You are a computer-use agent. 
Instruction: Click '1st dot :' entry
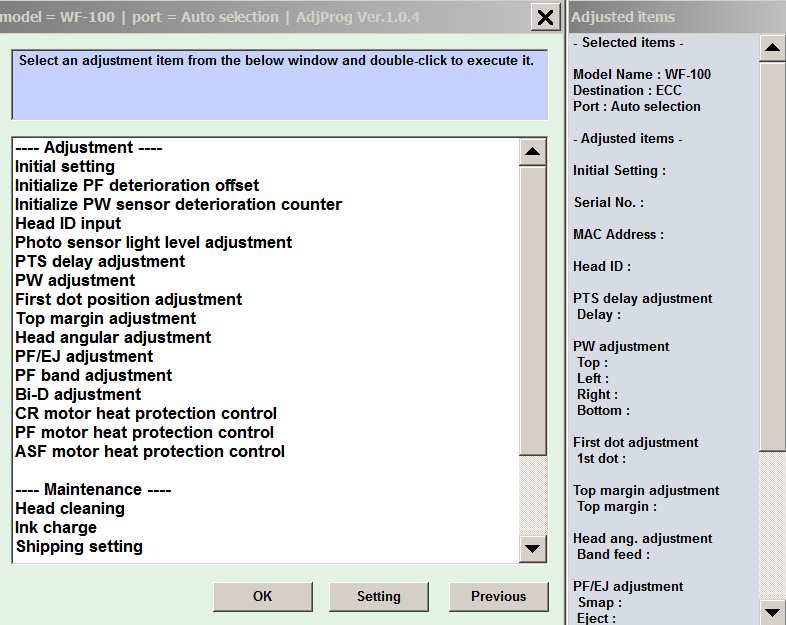click(x=602, y=459)
